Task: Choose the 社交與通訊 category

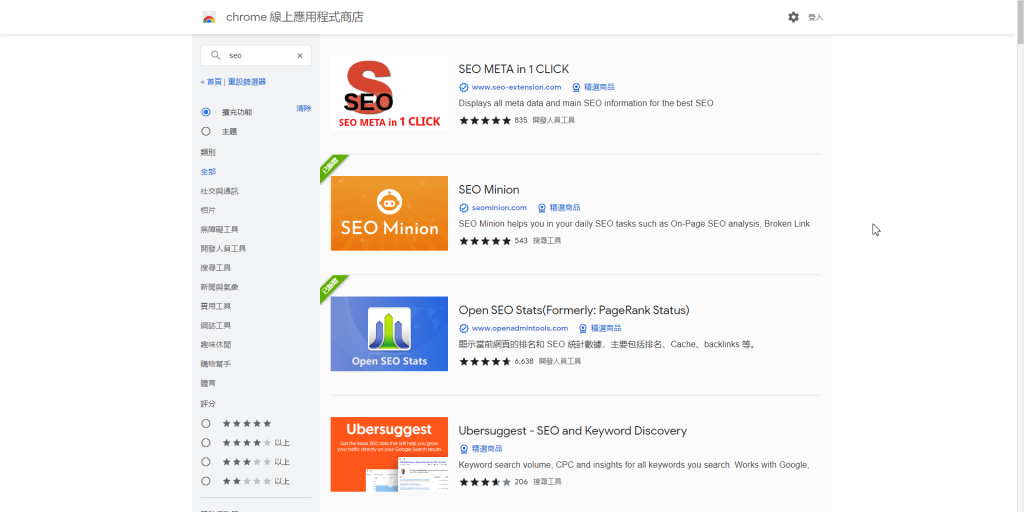Action: pyautogui.click(x=219, y=191)
